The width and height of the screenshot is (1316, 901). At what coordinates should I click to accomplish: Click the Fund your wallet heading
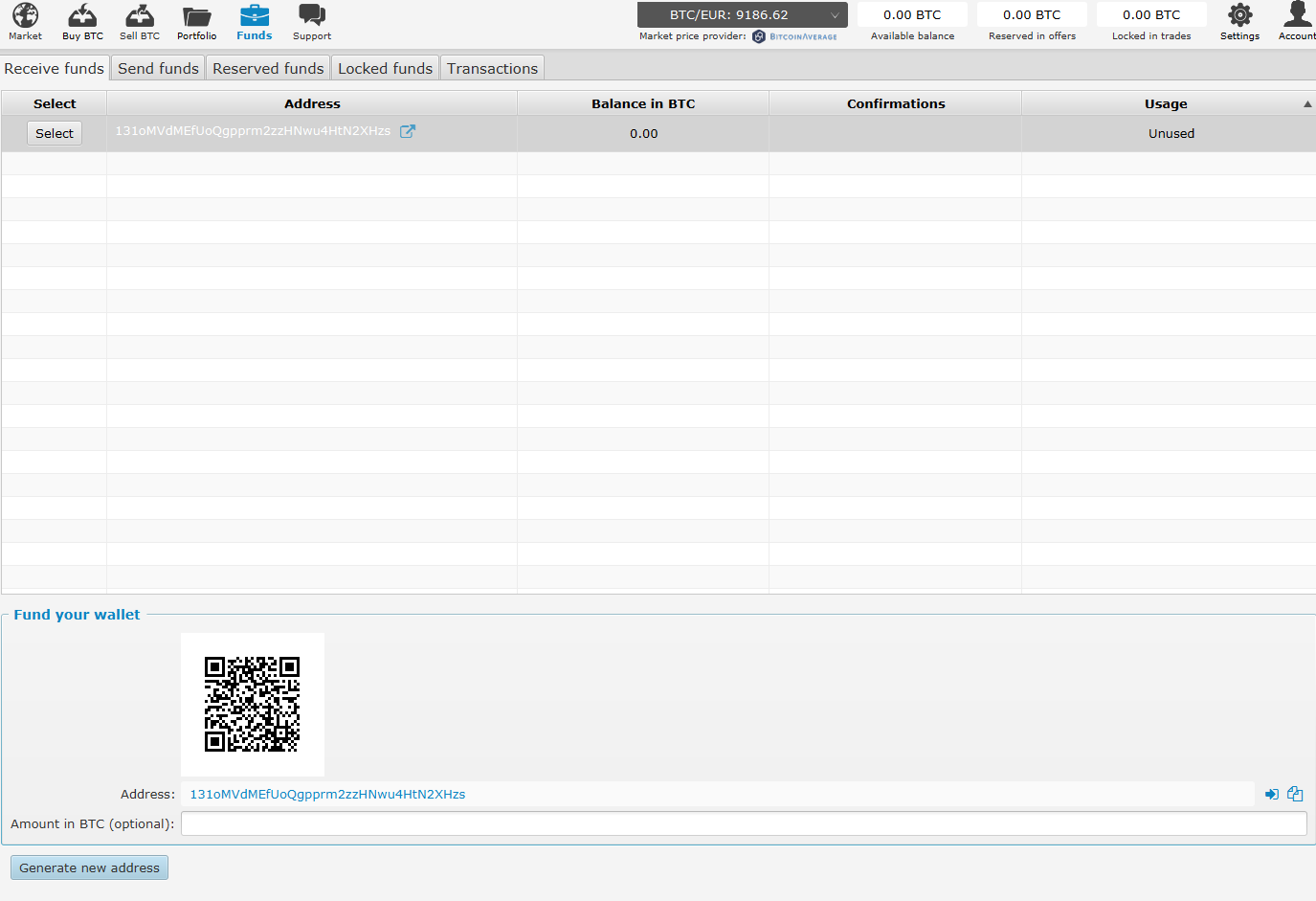pyautogui.click(x=77, y=615)
